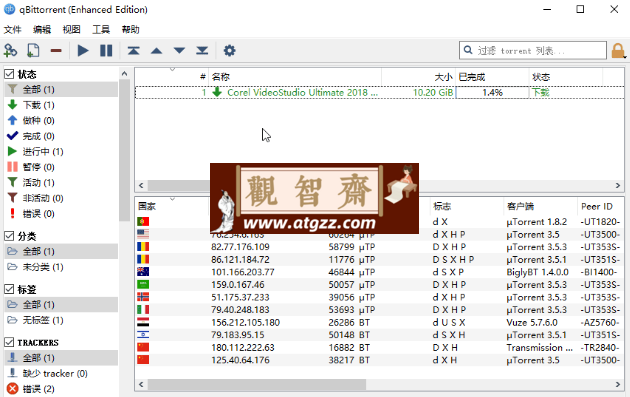Click the add torrent file icon

(33, 51)
